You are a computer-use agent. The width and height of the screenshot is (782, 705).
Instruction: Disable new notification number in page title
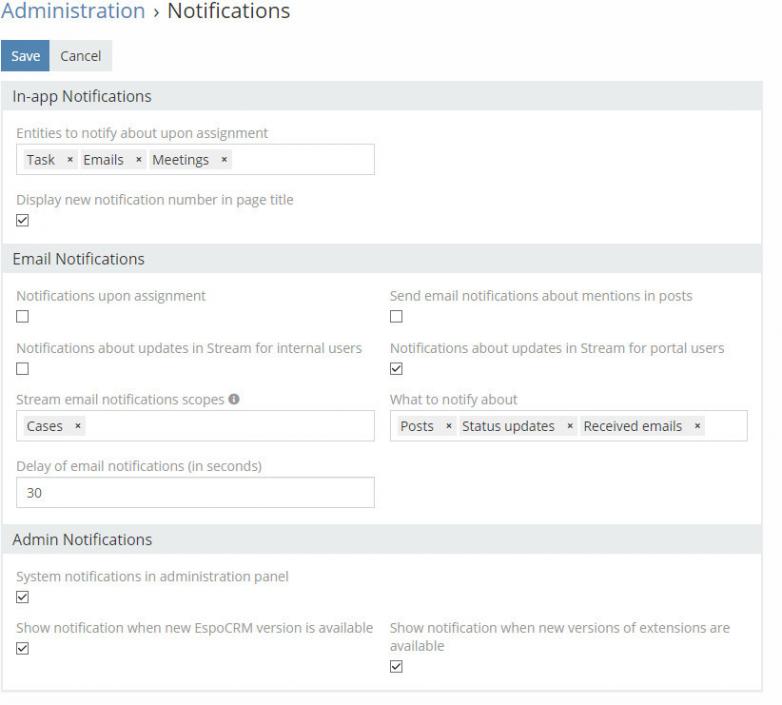23,221
